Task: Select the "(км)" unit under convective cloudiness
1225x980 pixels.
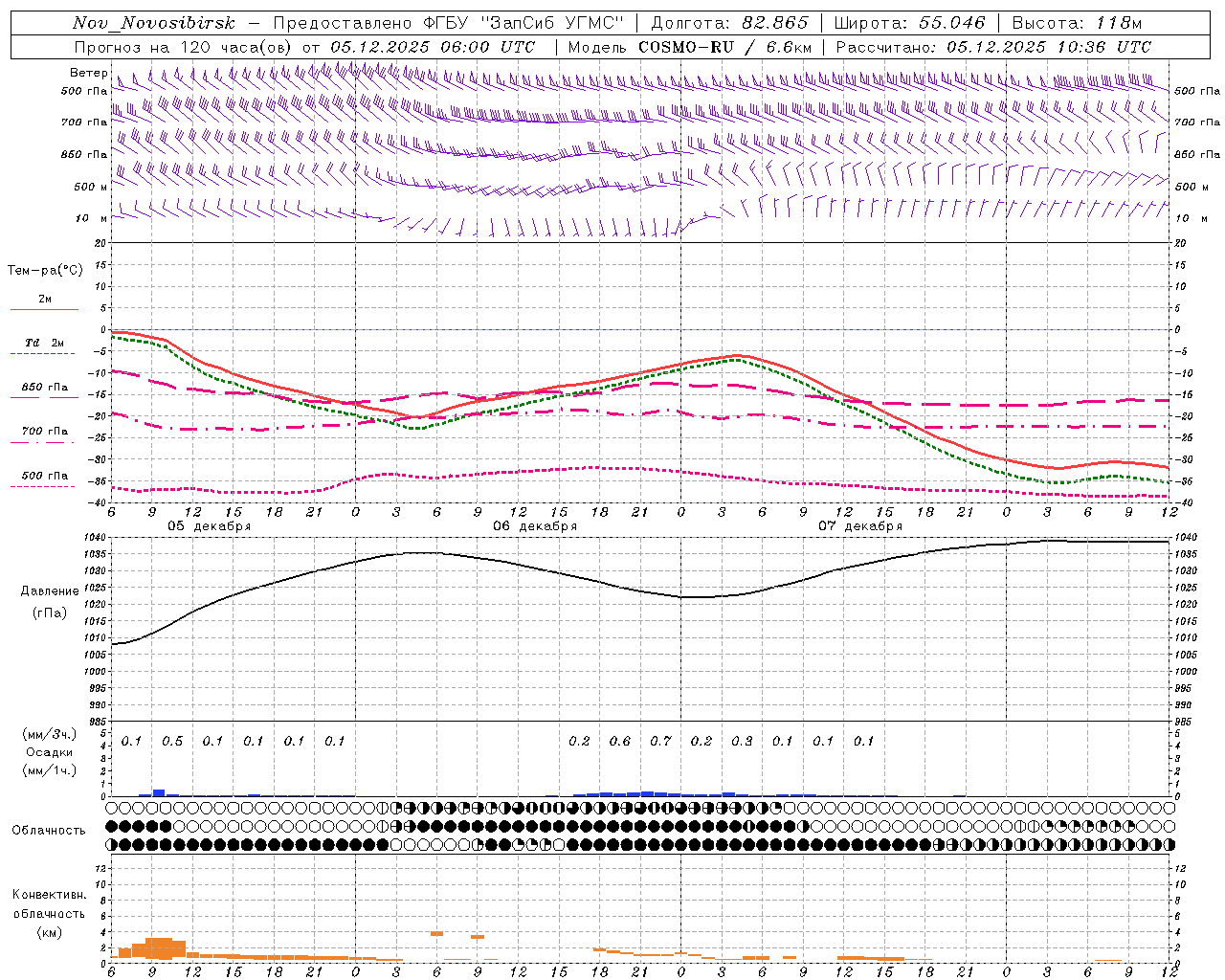Action: (x=49, y=932)
